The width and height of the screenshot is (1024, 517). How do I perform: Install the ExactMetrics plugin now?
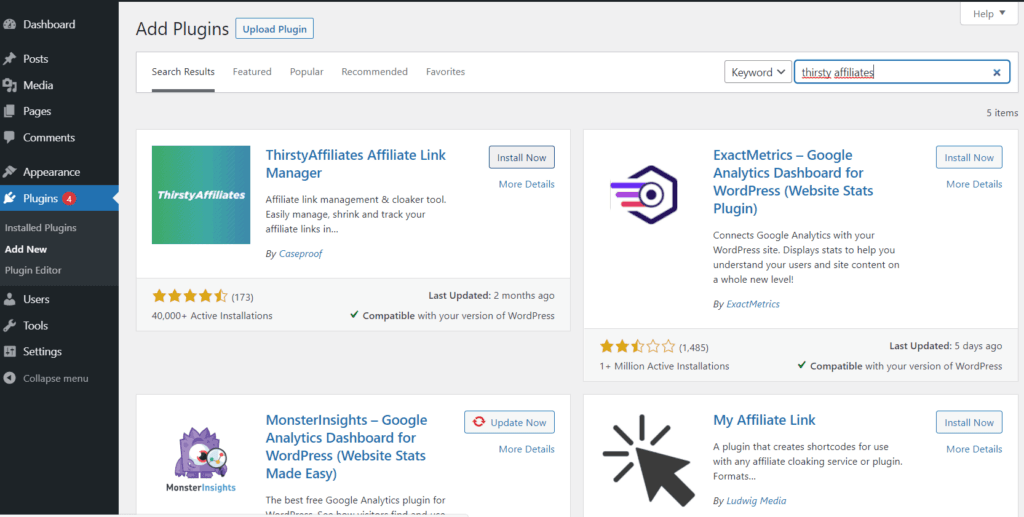(x=969, y=157)
